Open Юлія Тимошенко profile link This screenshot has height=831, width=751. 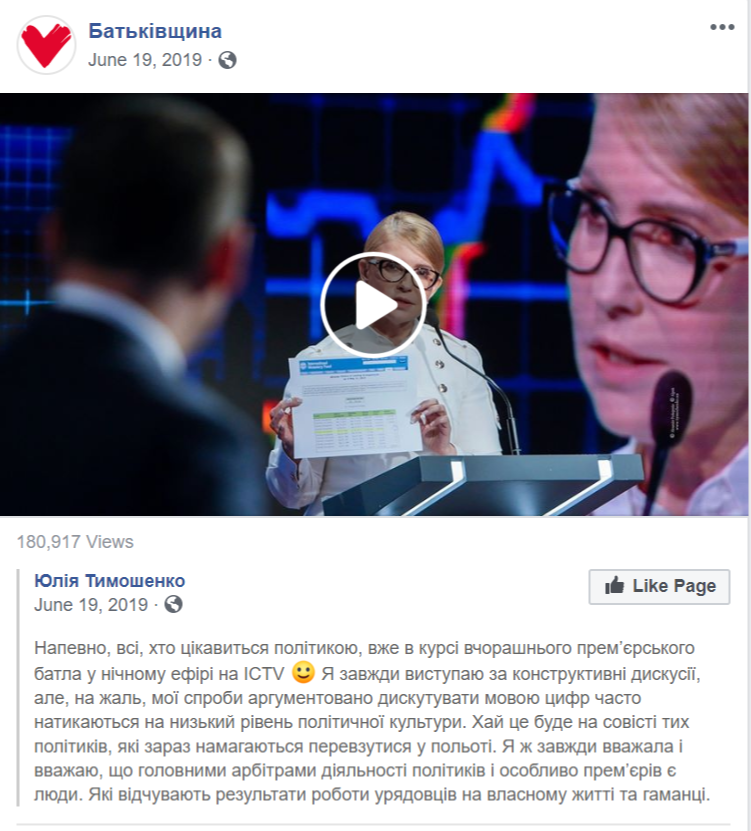tap(110, 580)
